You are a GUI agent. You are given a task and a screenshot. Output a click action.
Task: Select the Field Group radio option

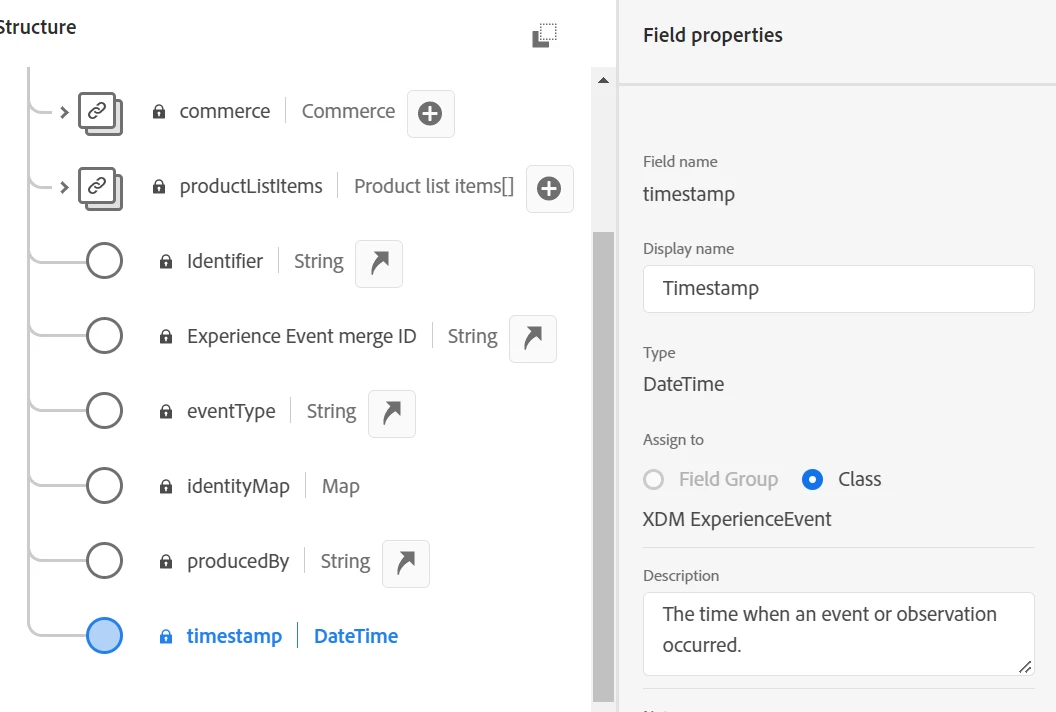click(654, 480)
